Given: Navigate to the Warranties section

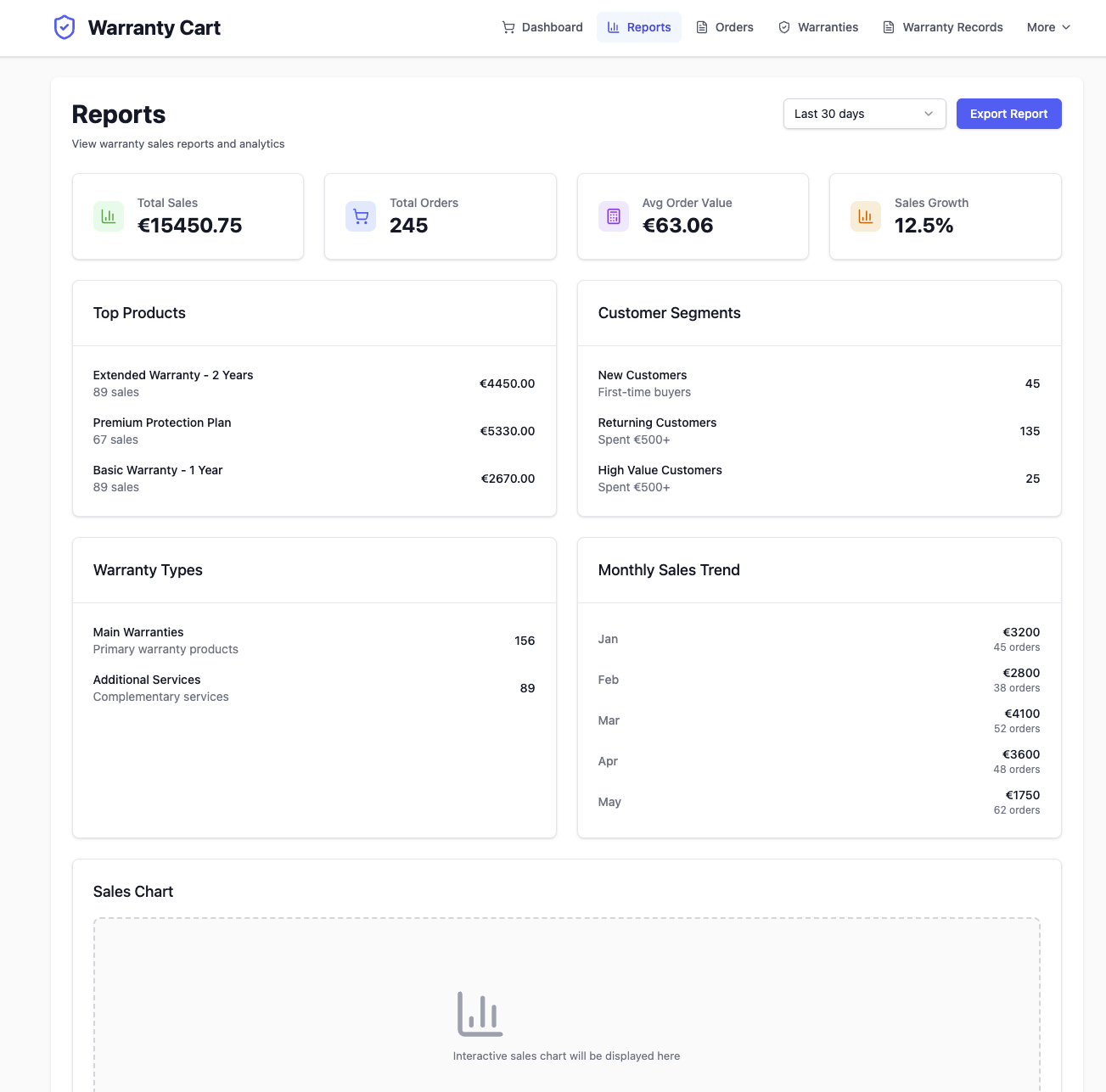Looking at the screenshot, I should pos(817,27).
